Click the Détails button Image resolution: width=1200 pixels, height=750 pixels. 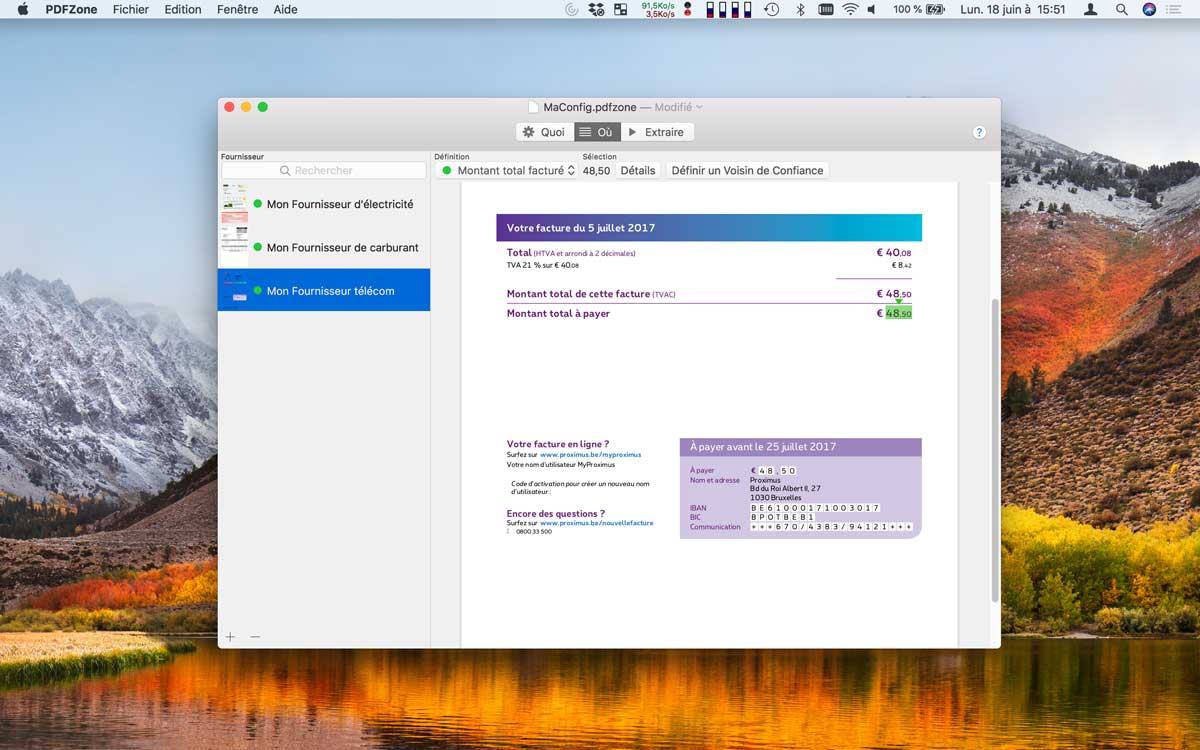[638, 171]
